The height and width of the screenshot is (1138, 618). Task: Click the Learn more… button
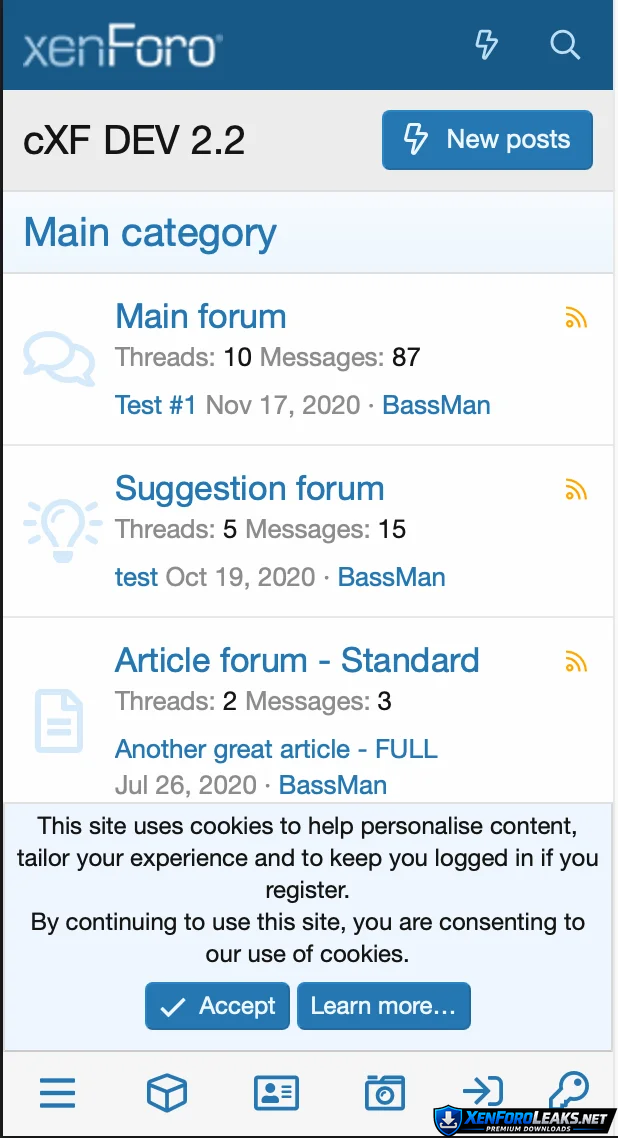(x=383, y=1006)
